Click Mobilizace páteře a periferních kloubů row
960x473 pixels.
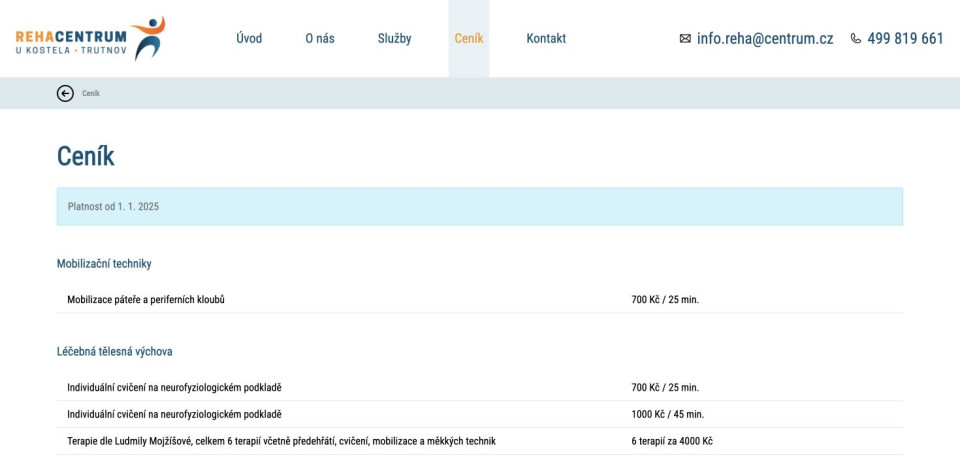(x=479, y=300)
